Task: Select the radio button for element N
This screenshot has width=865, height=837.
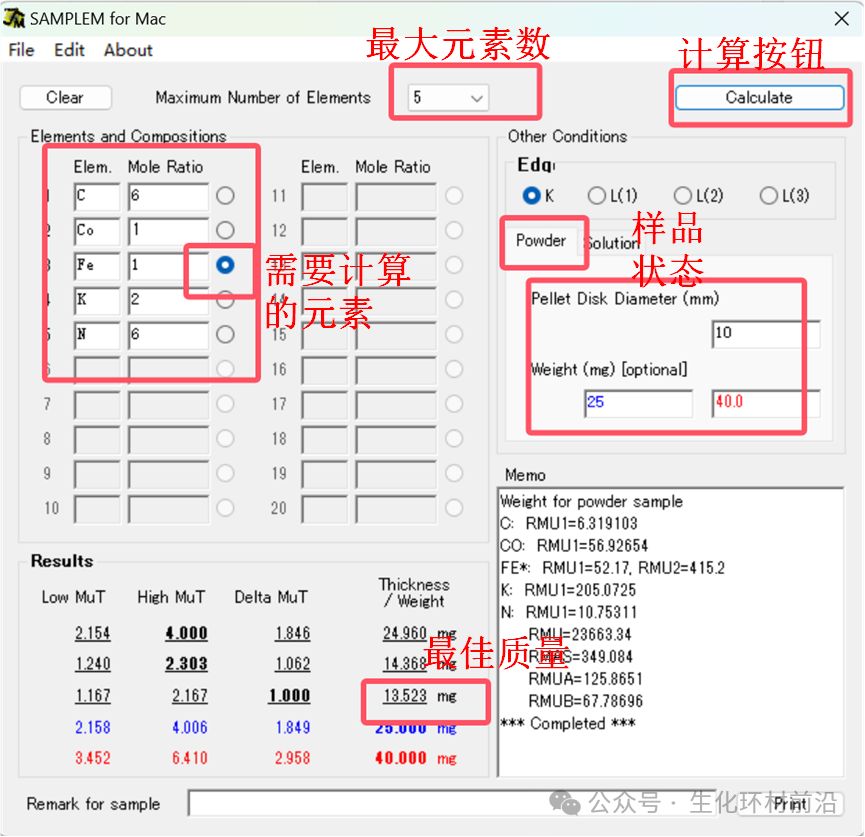Action: [x=225, y=334]
